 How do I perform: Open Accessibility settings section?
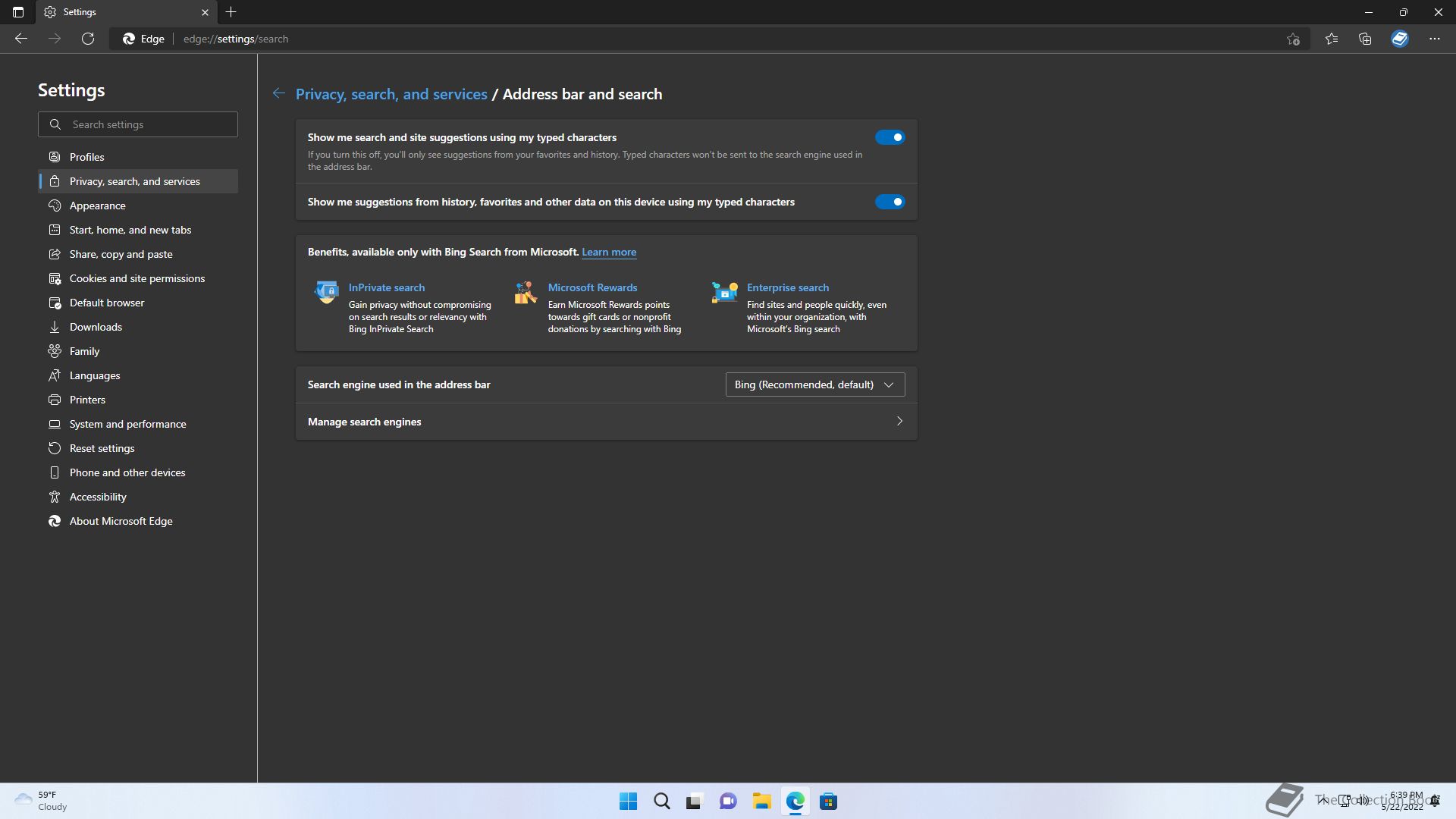coord(138,497)
